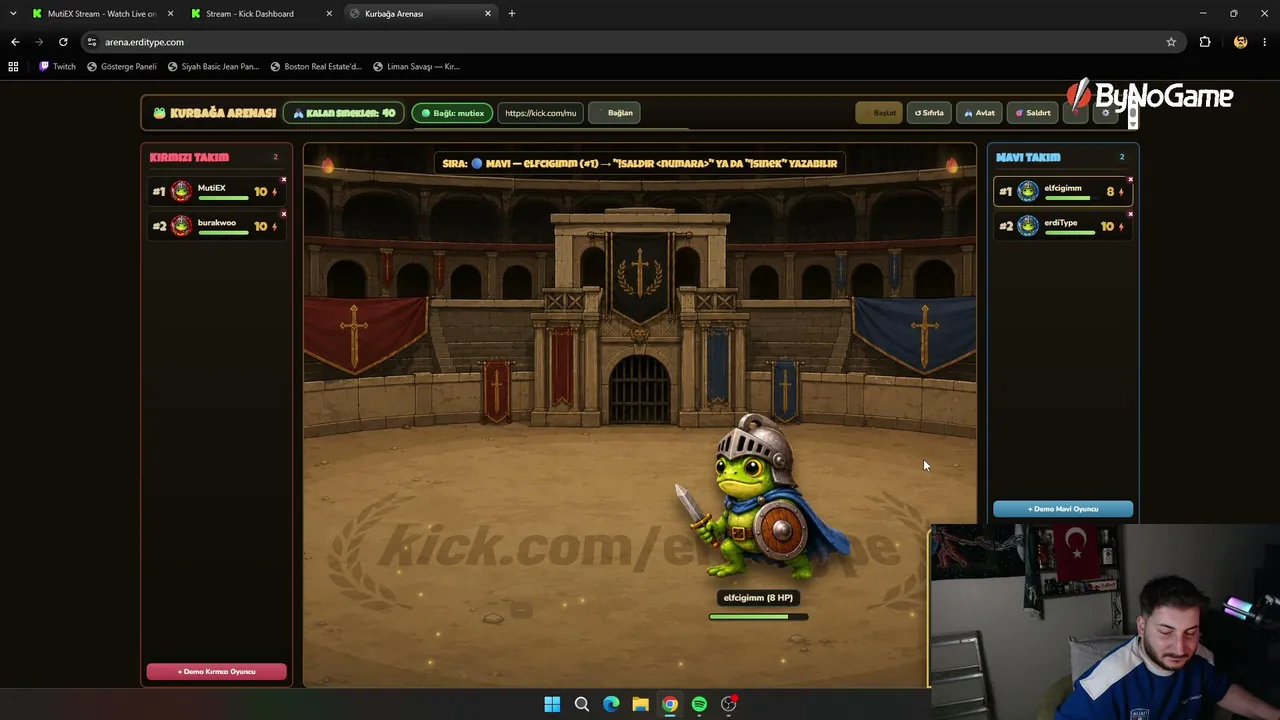
Task: Select the burakwoo player name
Action: pyautogui.click(x=216, y=222)
